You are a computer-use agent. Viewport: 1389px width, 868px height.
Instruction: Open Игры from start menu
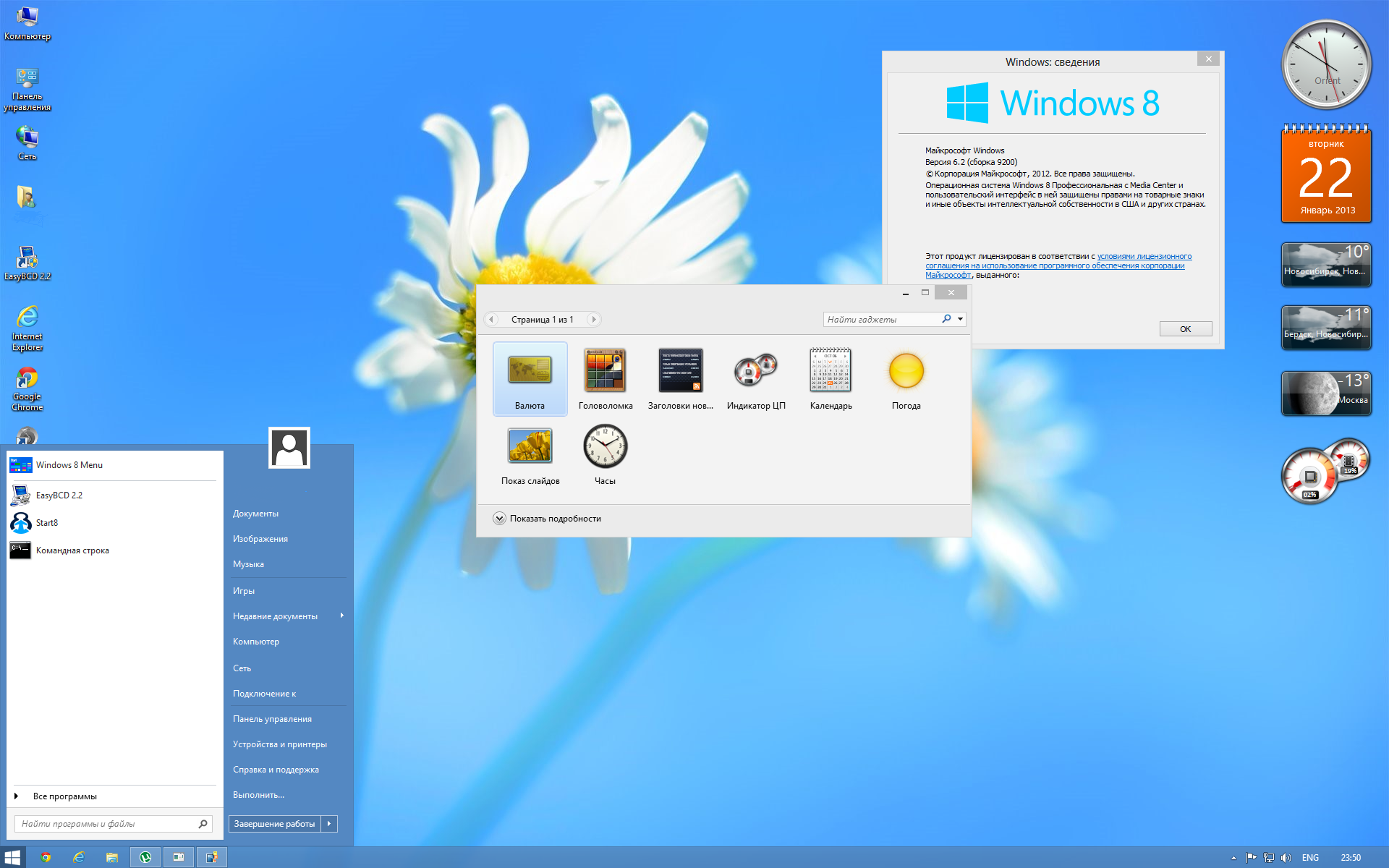tap(244, 591)
